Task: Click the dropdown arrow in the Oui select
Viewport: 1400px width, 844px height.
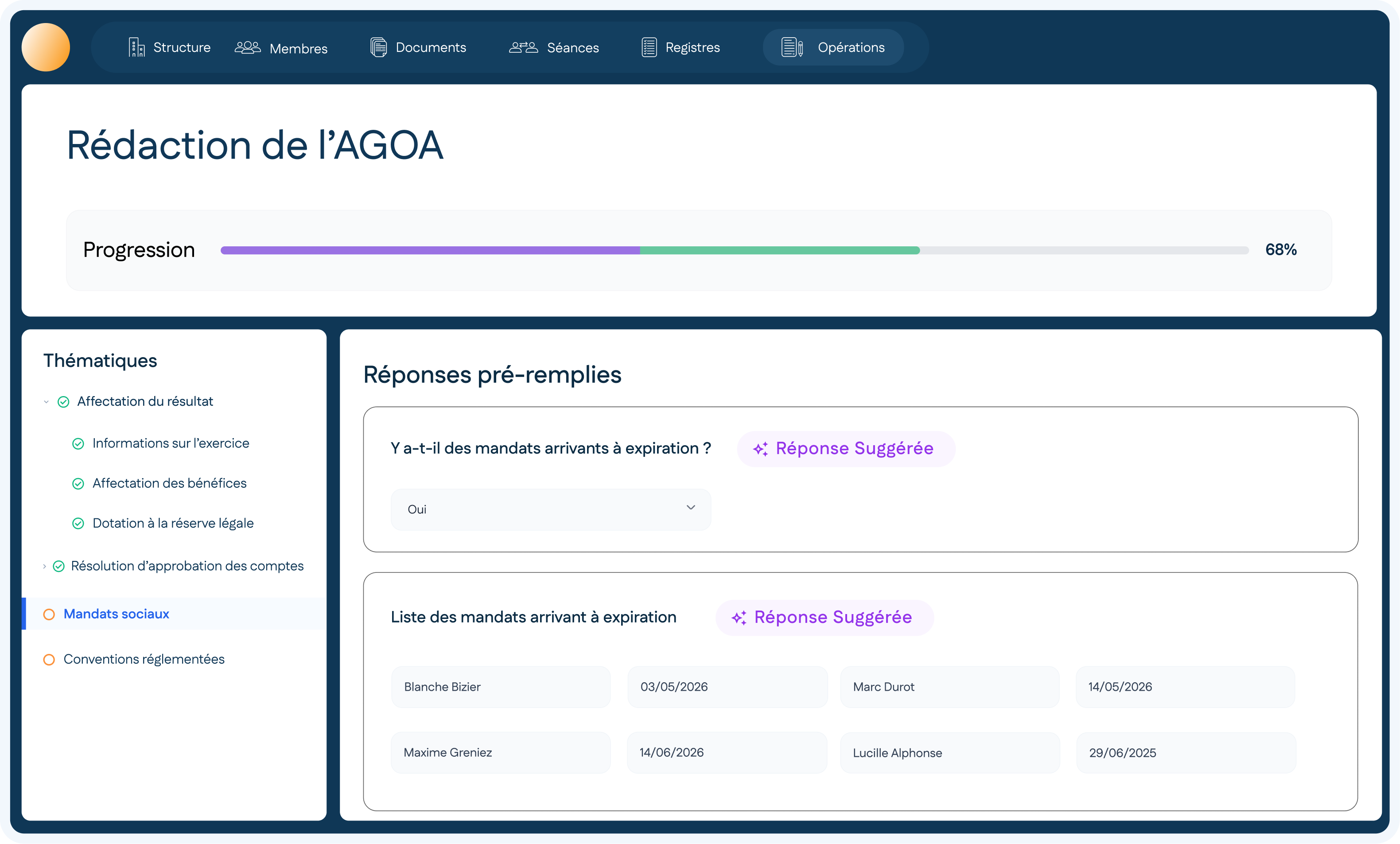Action: (x=691, y=508)
